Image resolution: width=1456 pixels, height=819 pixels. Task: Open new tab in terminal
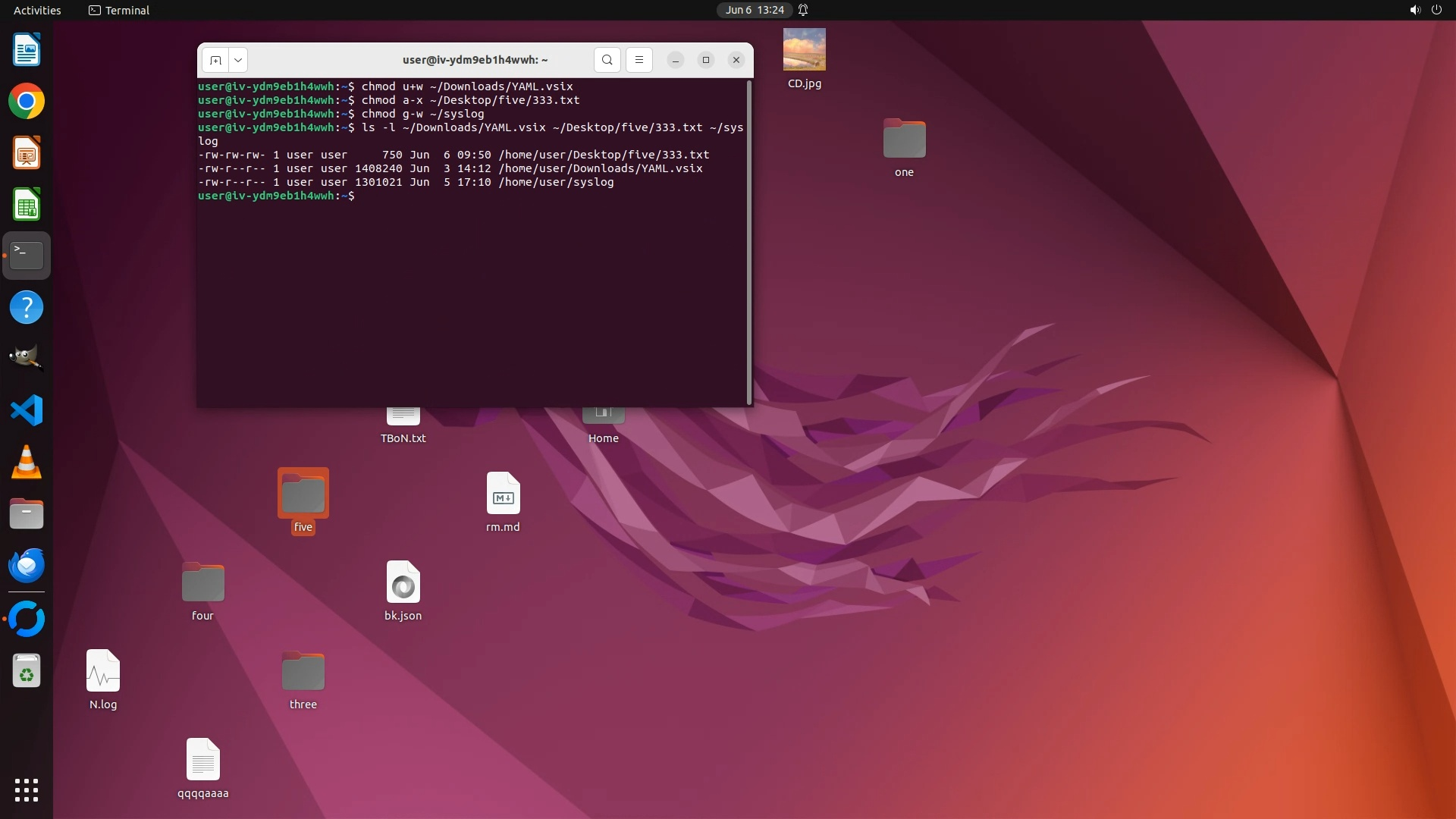[x=215, y=60]
